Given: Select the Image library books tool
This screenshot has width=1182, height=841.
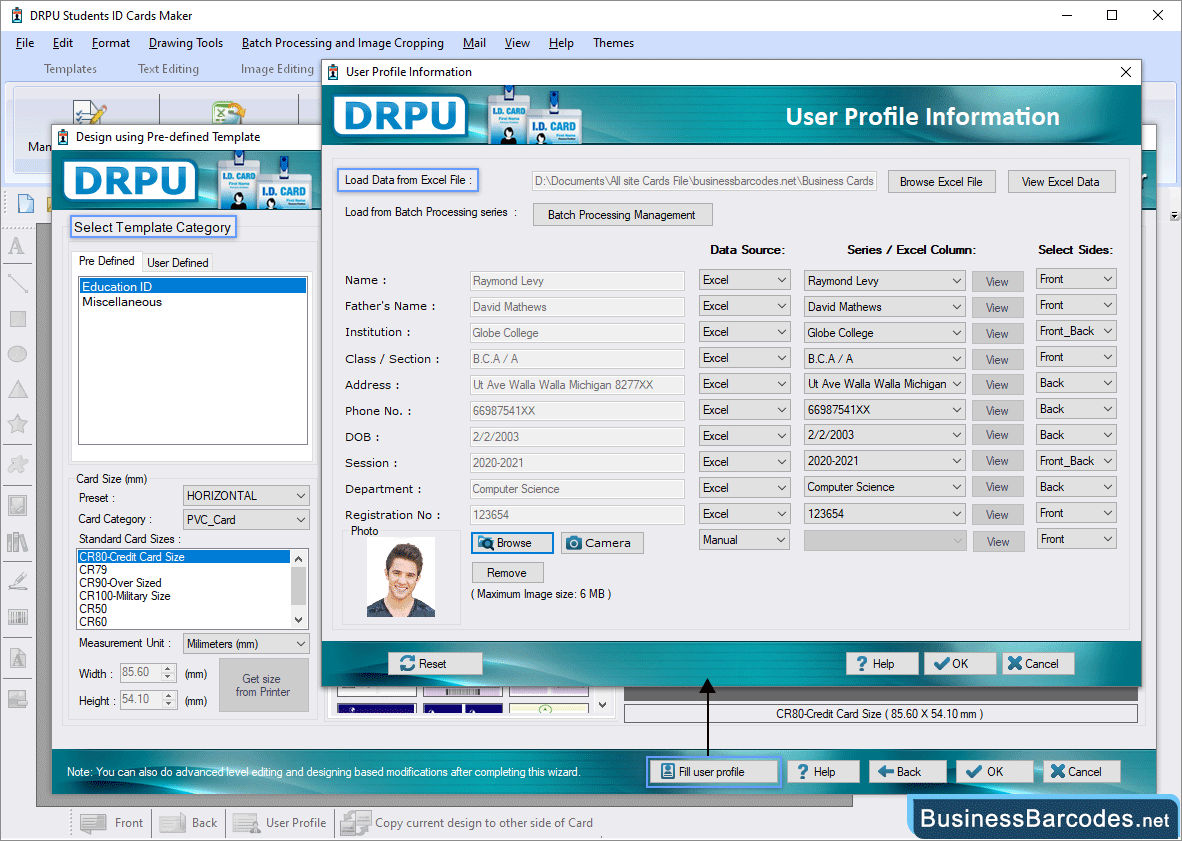Looking at the screenshot, I should 17,541.
